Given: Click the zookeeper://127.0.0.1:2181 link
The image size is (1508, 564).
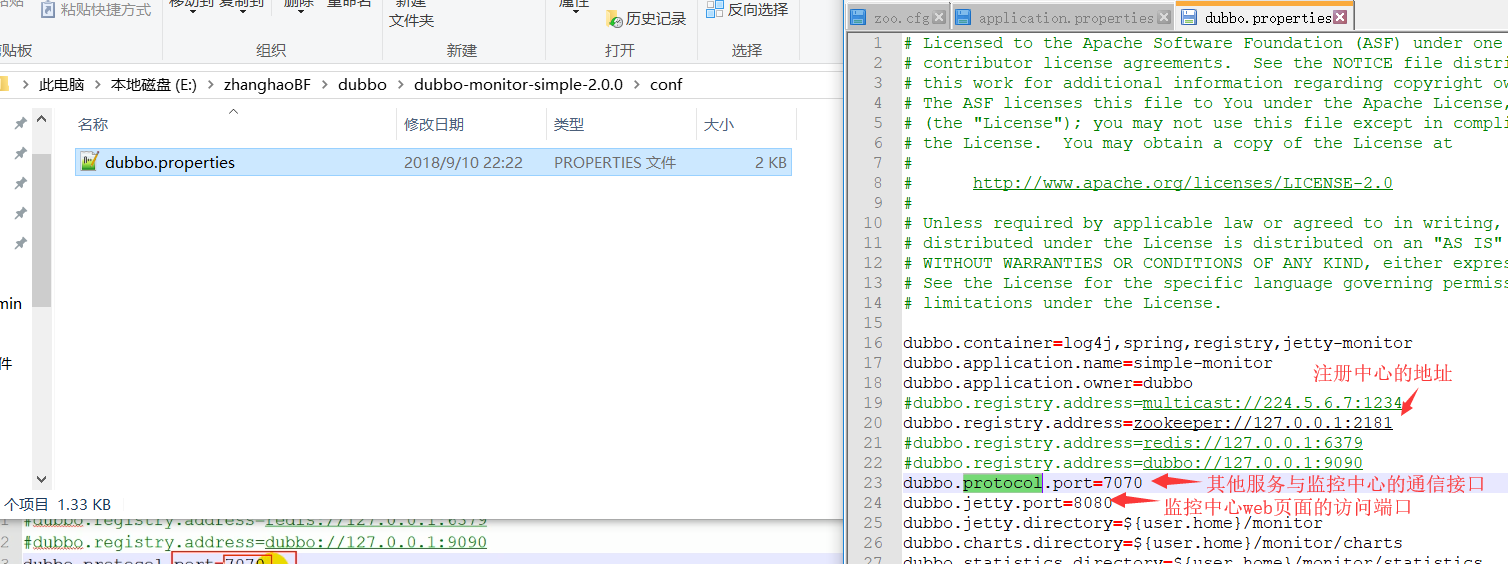Looking at the screenshot, I should click(1262, 423).
